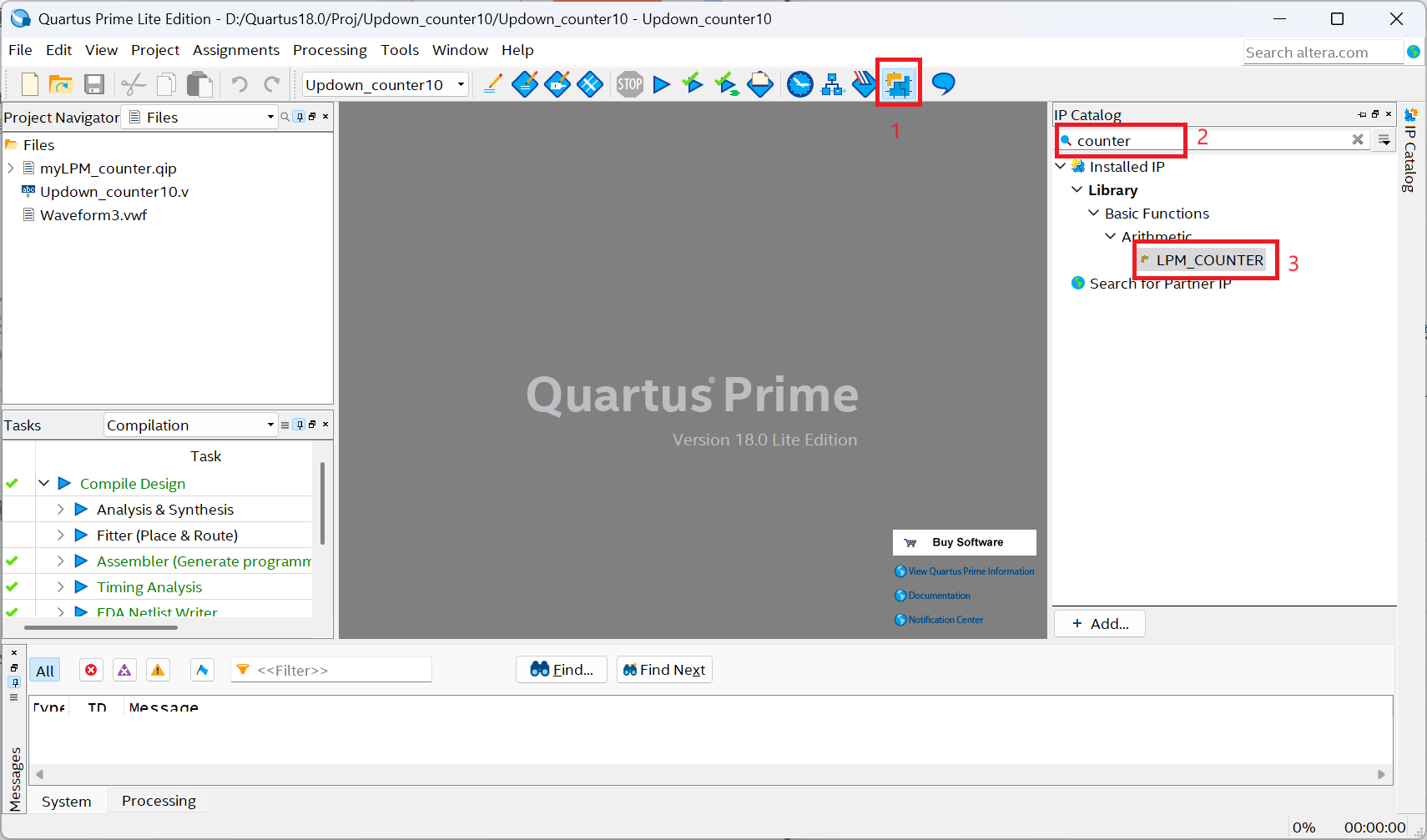This screenshot has height=840, width=1427.
Task: Copy using the toolbar copy icon
Action: point(166,84)
